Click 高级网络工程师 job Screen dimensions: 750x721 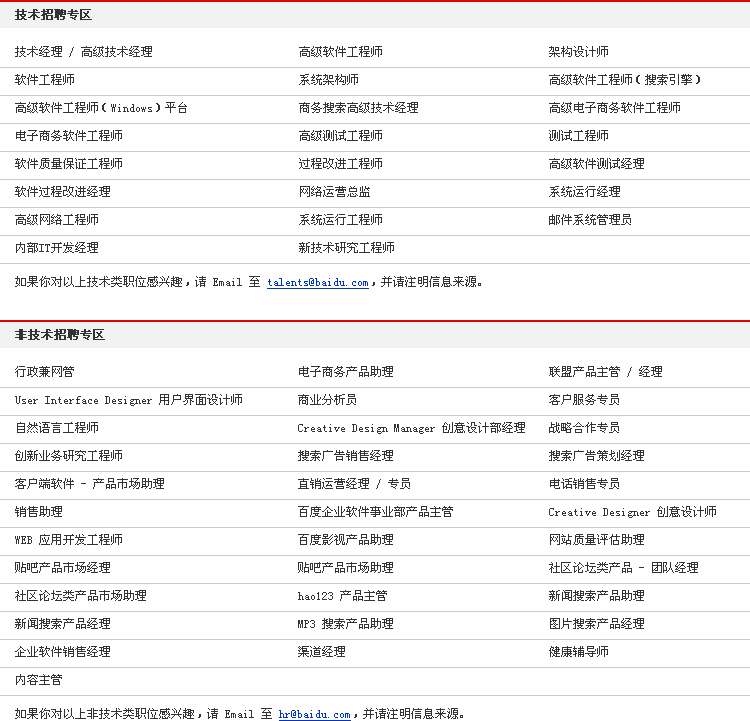(x=57, y=220)
